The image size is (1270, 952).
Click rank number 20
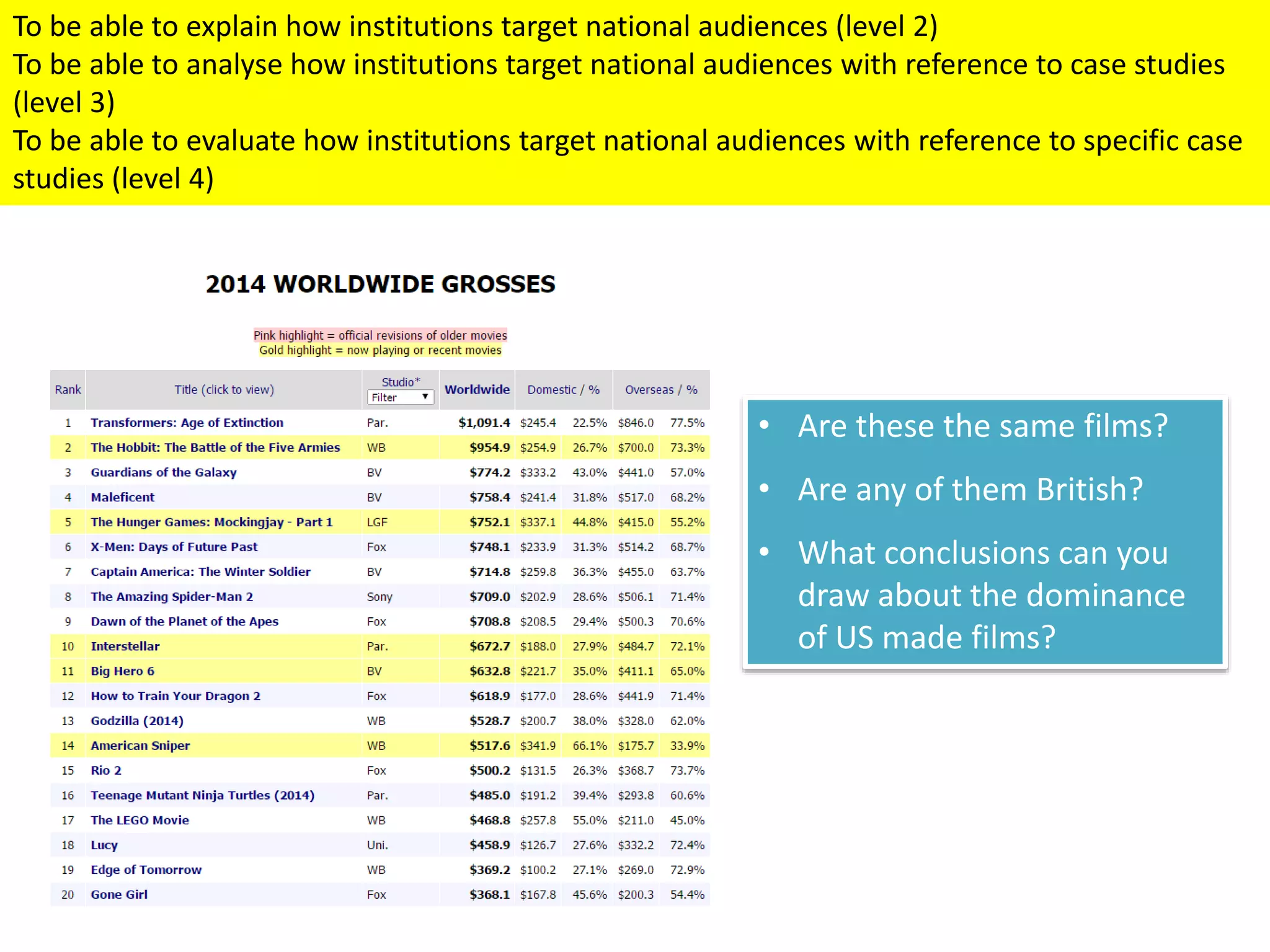point(68,894)
